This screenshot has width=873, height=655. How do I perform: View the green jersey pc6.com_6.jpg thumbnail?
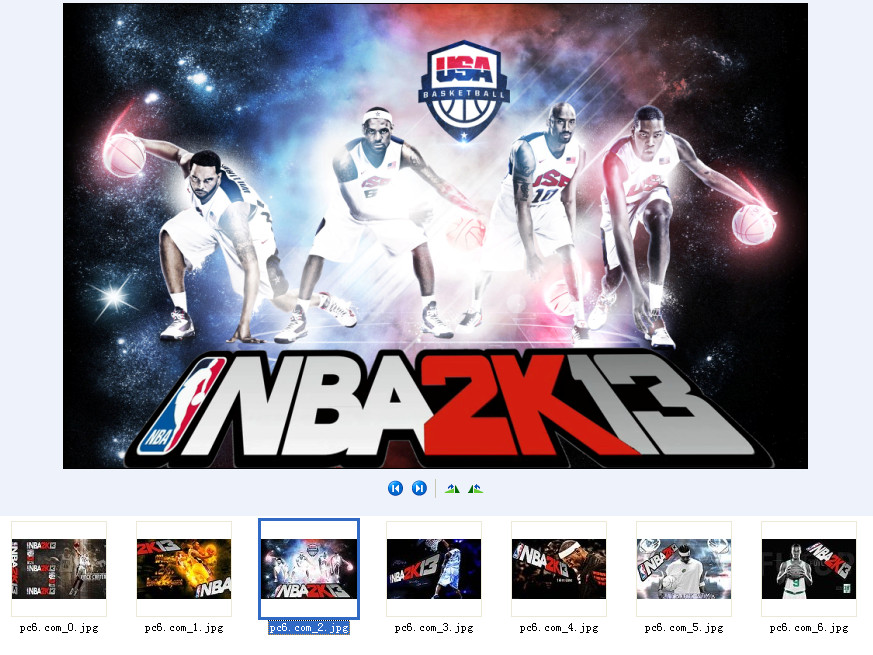808,569
